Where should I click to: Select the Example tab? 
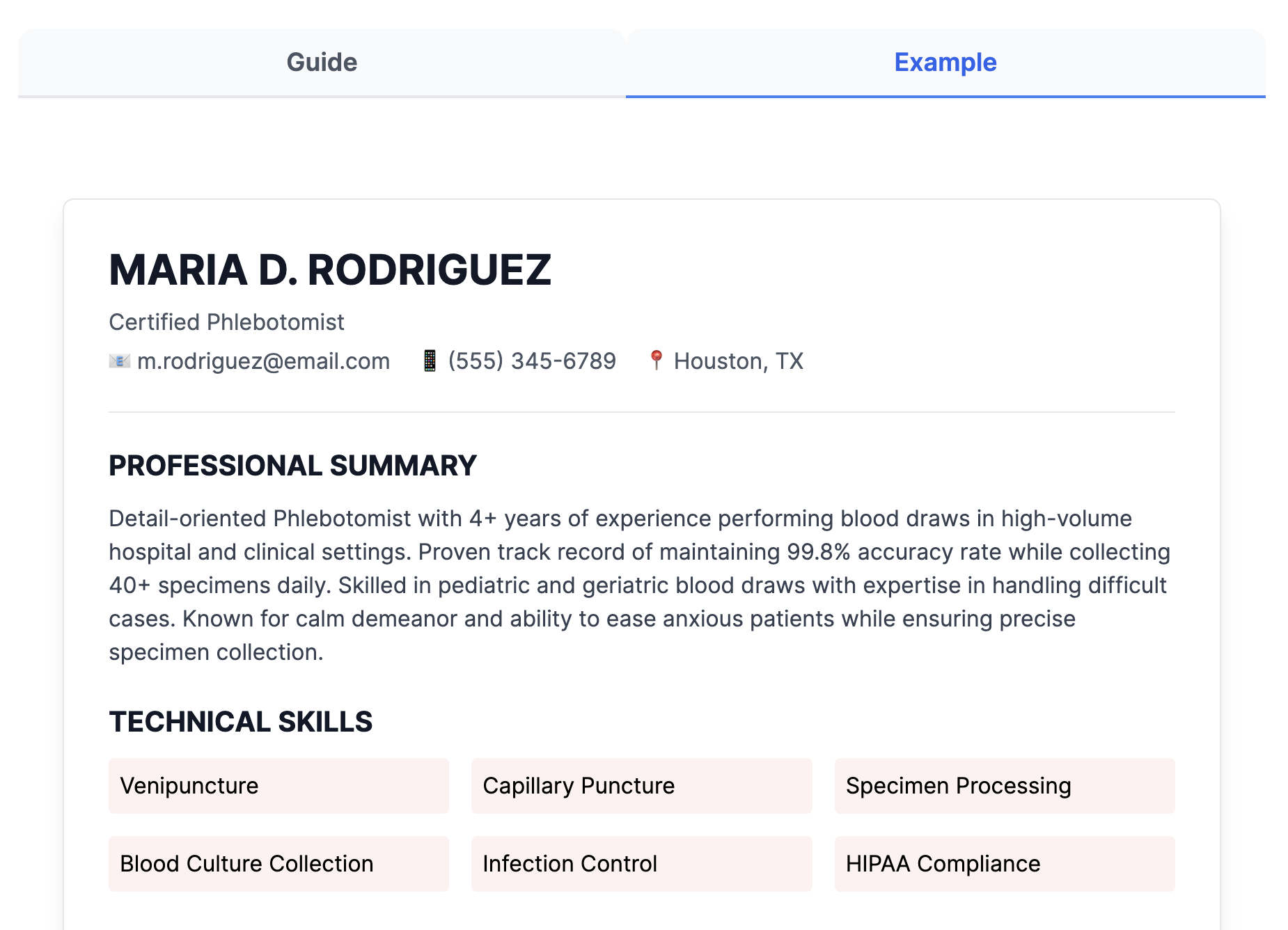coord(945,63)
